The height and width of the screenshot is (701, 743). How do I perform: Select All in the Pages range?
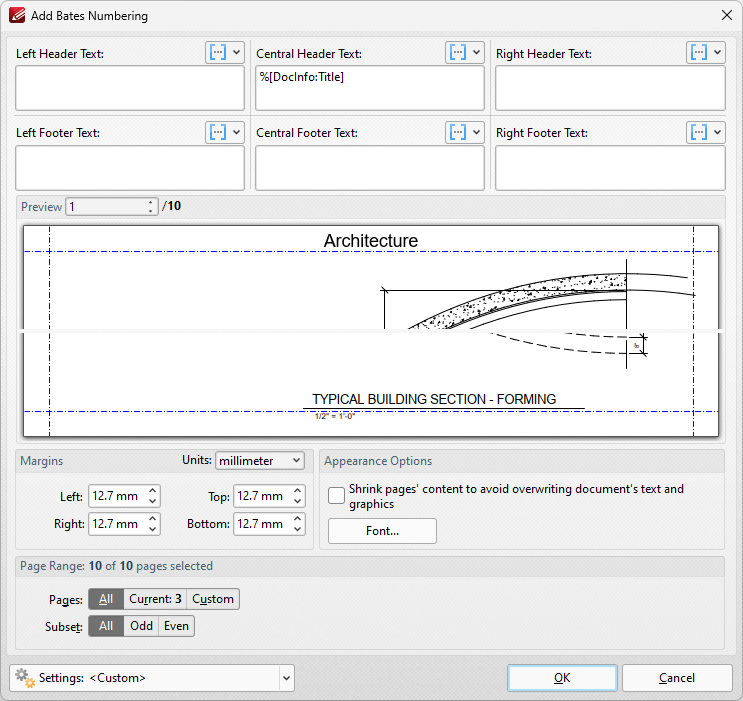106,599
